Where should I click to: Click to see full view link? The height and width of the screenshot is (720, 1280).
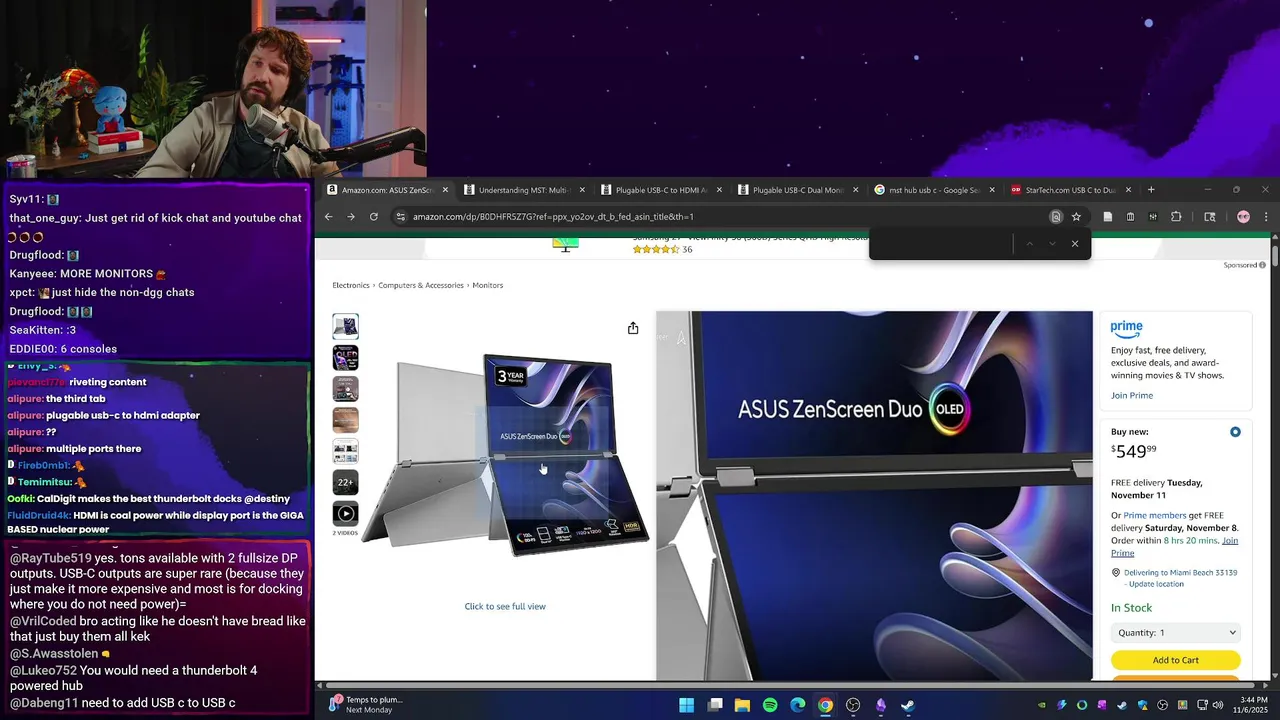pos(505,606)
